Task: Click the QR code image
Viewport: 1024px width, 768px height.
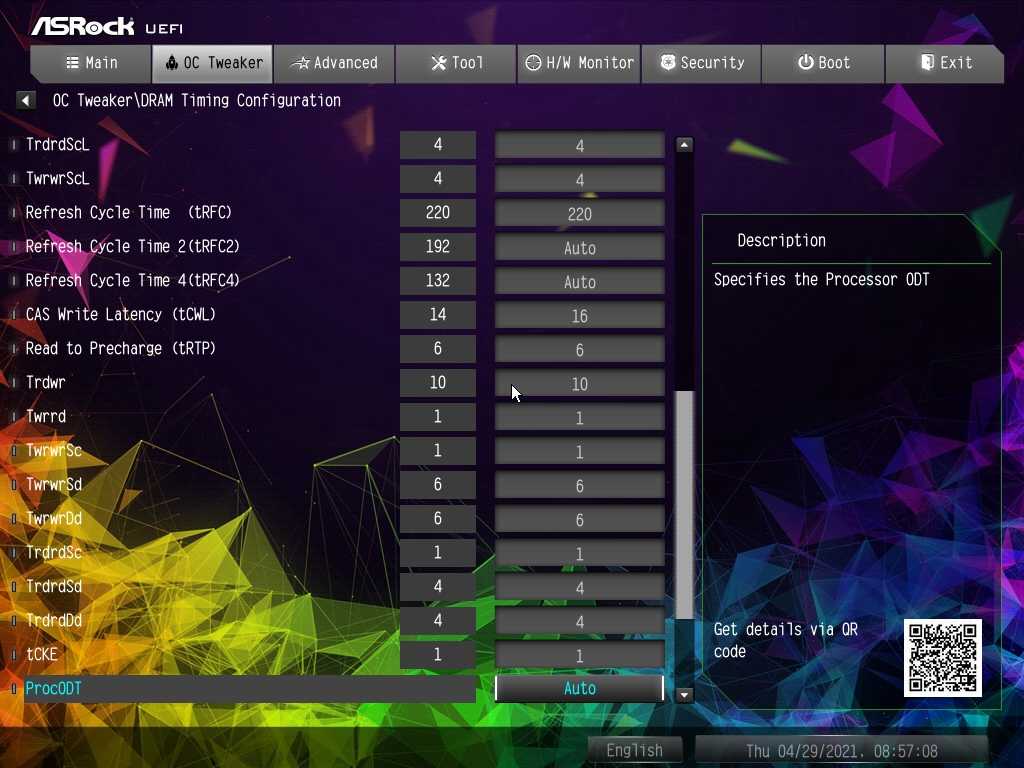Action: (942, 657)
